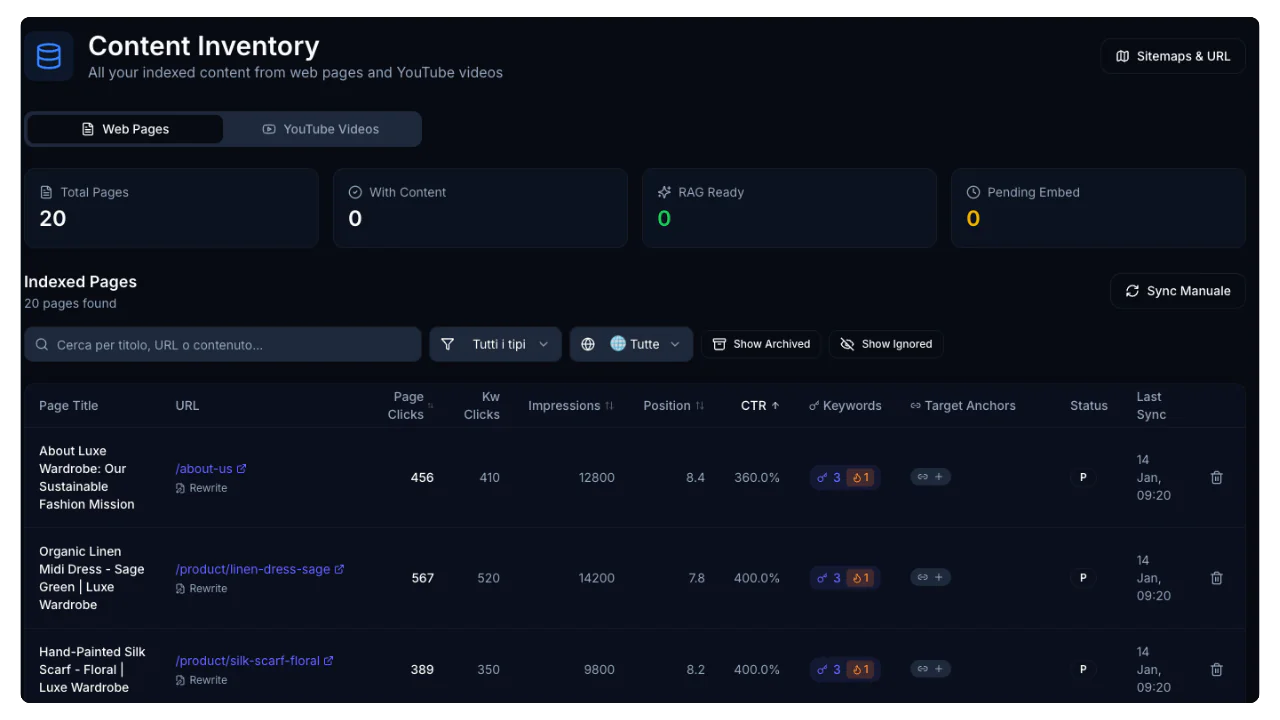Click Rewrite under the /about-us URL
This screenshot has width=1280, height=720.
tap(202, 488)
